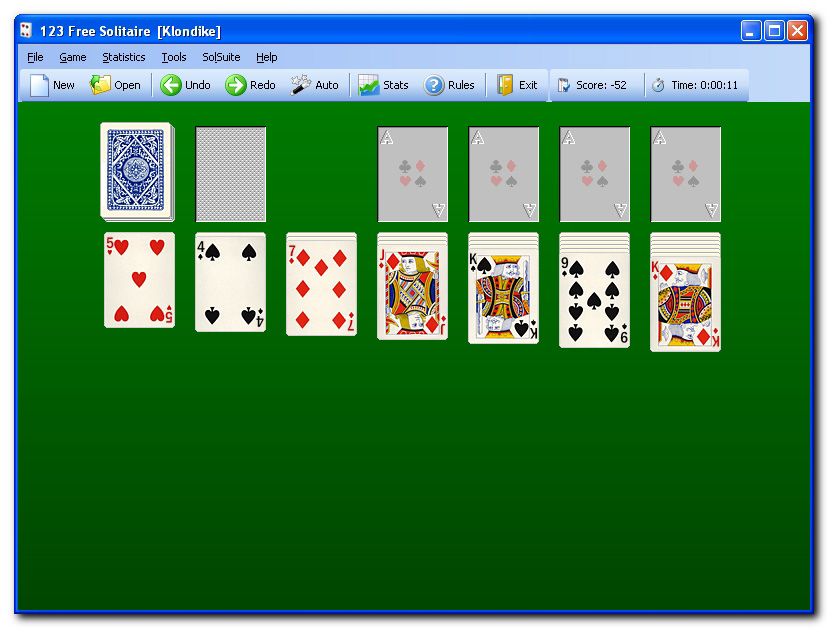Click the Time stopwatch icon
The height and width of the screenshot is (628, 828).
pos(658,85)
